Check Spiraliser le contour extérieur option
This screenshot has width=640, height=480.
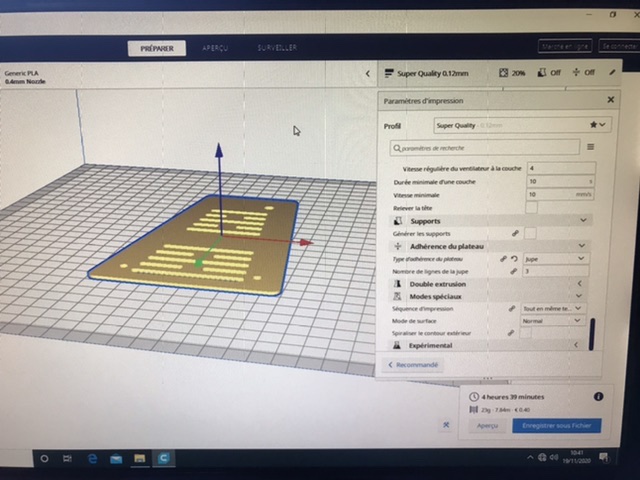pos(526,332)
